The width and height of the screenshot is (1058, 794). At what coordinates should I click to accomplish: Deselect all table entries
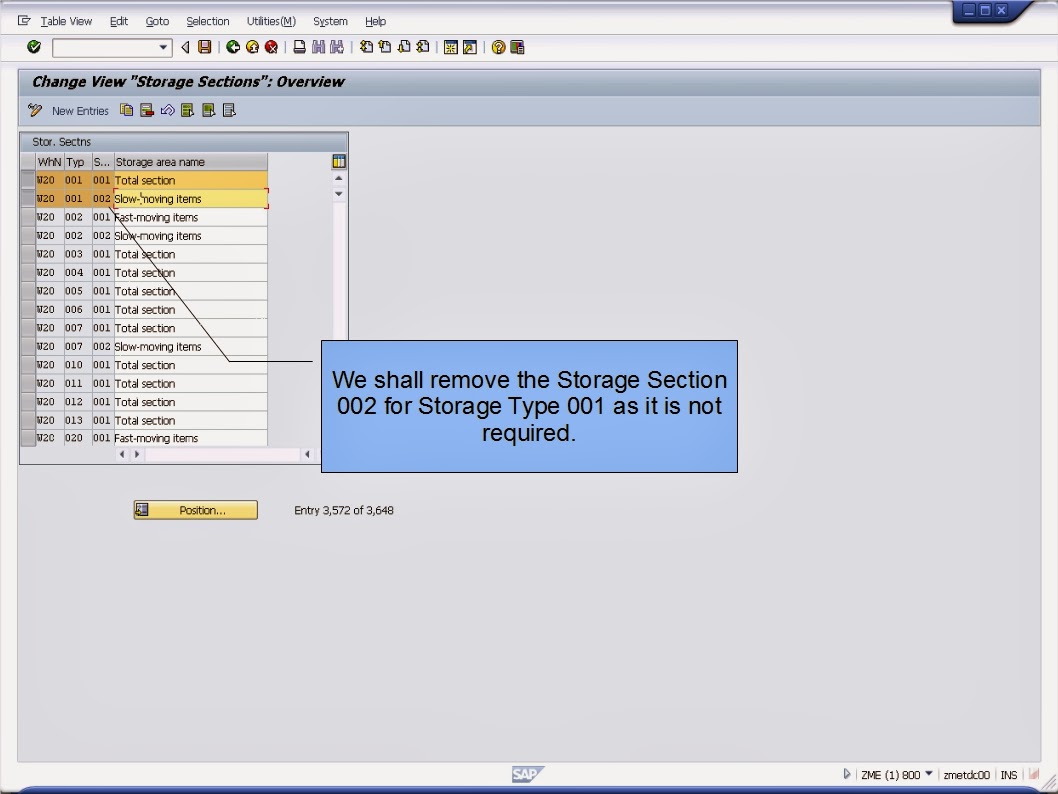[x=228, y=110]
